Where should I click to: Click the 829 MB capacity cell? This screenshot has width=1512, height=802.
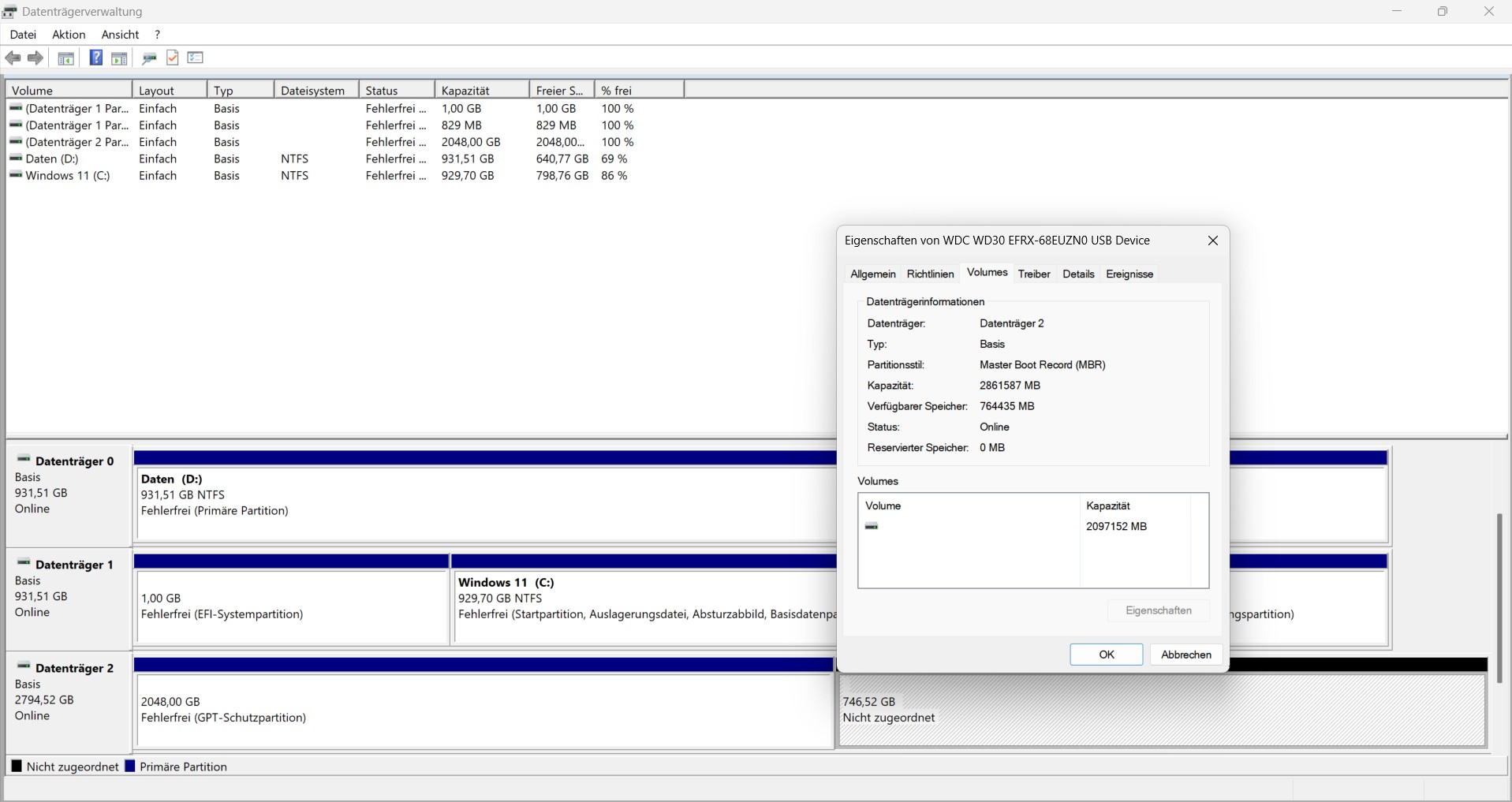click(461, 125)
